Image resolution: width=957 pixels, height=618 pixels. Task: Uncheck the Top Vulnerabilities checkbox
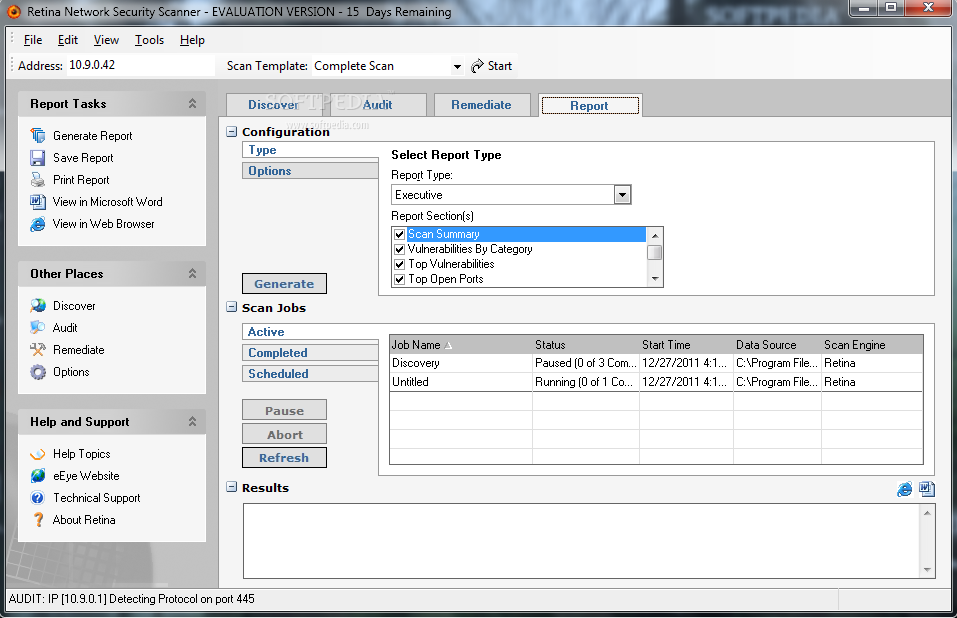coord(400,264)
